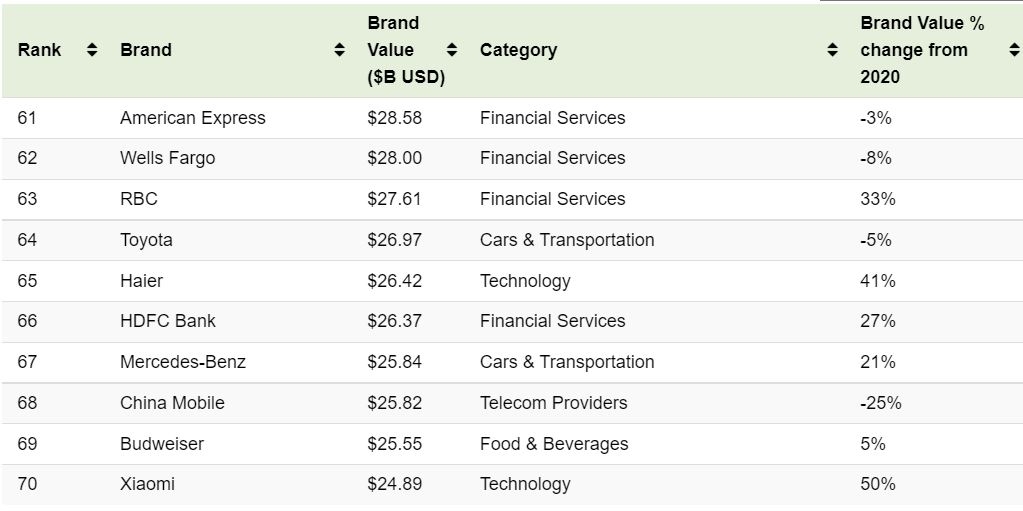Viewport: 1023px width, 511px height.
Task: Click the Rank column header text
Action: pyautogui.click(x=39, y=50)
